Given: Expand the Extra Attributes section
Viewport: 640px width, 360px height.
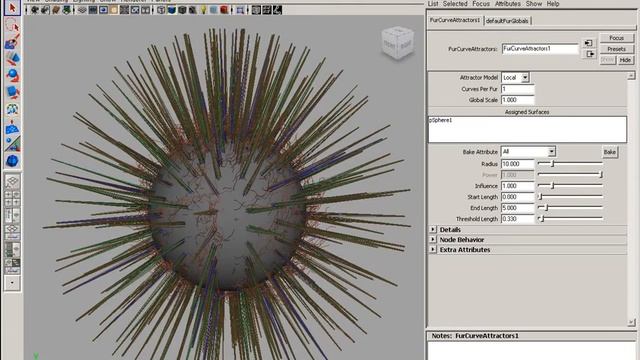Looking at the screenshot, I should tap(433, 249).
